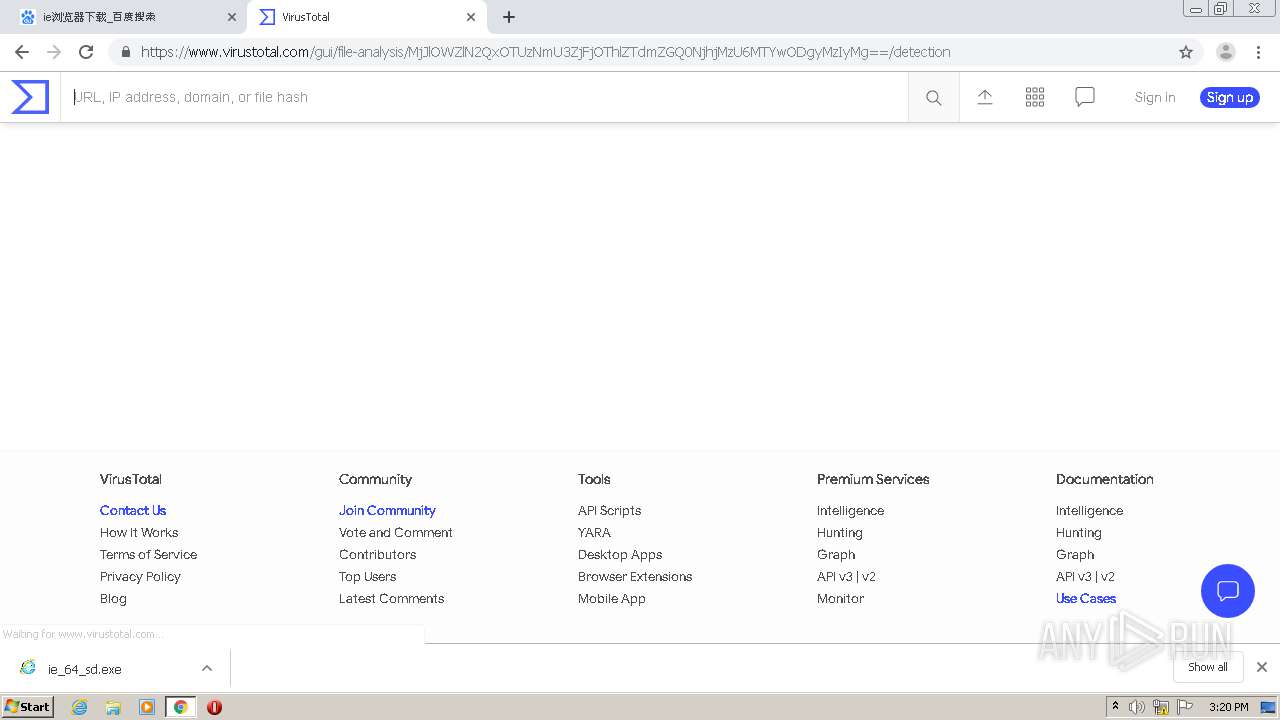The width and height of the screenshot is (1280, 720).
Task: Open Premium Services Graph link
Action: pos(836,554)
